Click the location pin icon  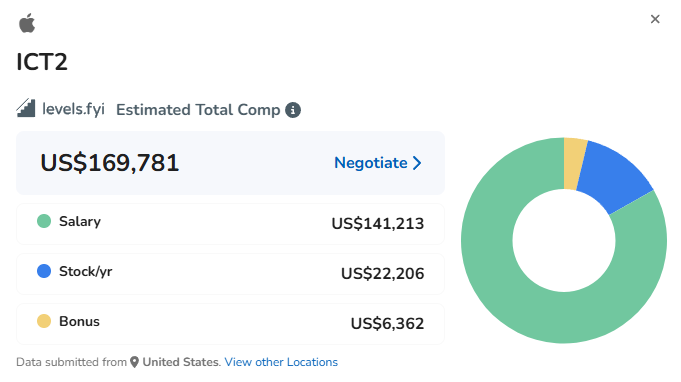(x=135, y=362)
